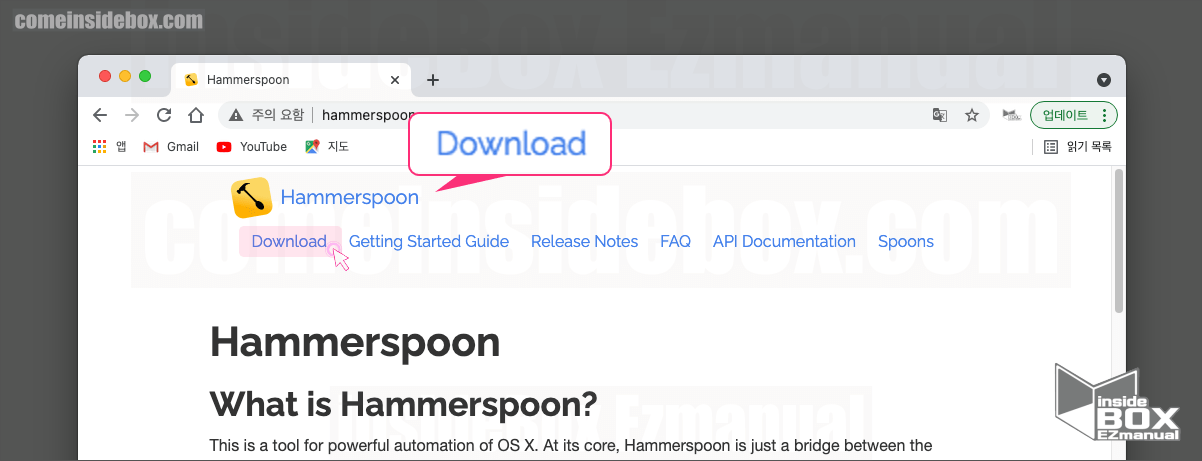The width and height of the screenshot is (1202, 461).
Task: Click the large 'Hammerspoon' page heading
Action: click(x=355, y=343)
